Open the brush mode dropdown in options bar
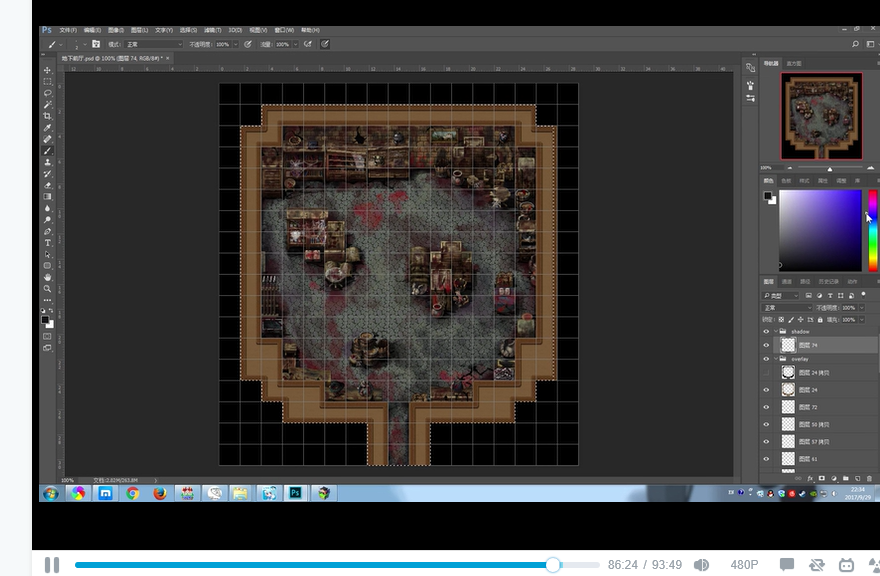Viewport: 880px width, 576px height. [154, 44]
